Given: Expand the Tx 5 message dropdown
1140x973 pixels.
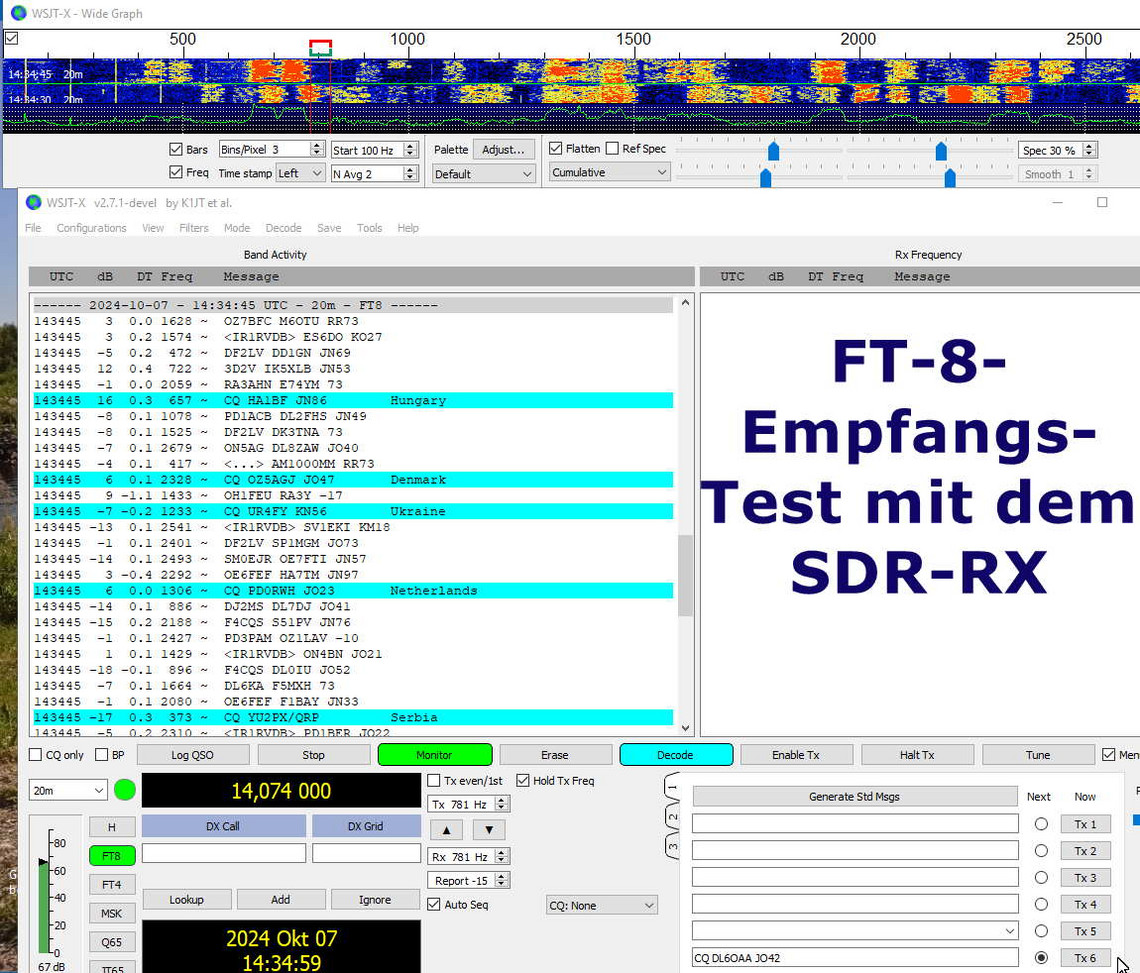Looking at the screenshot, I should pos(1010,931).
